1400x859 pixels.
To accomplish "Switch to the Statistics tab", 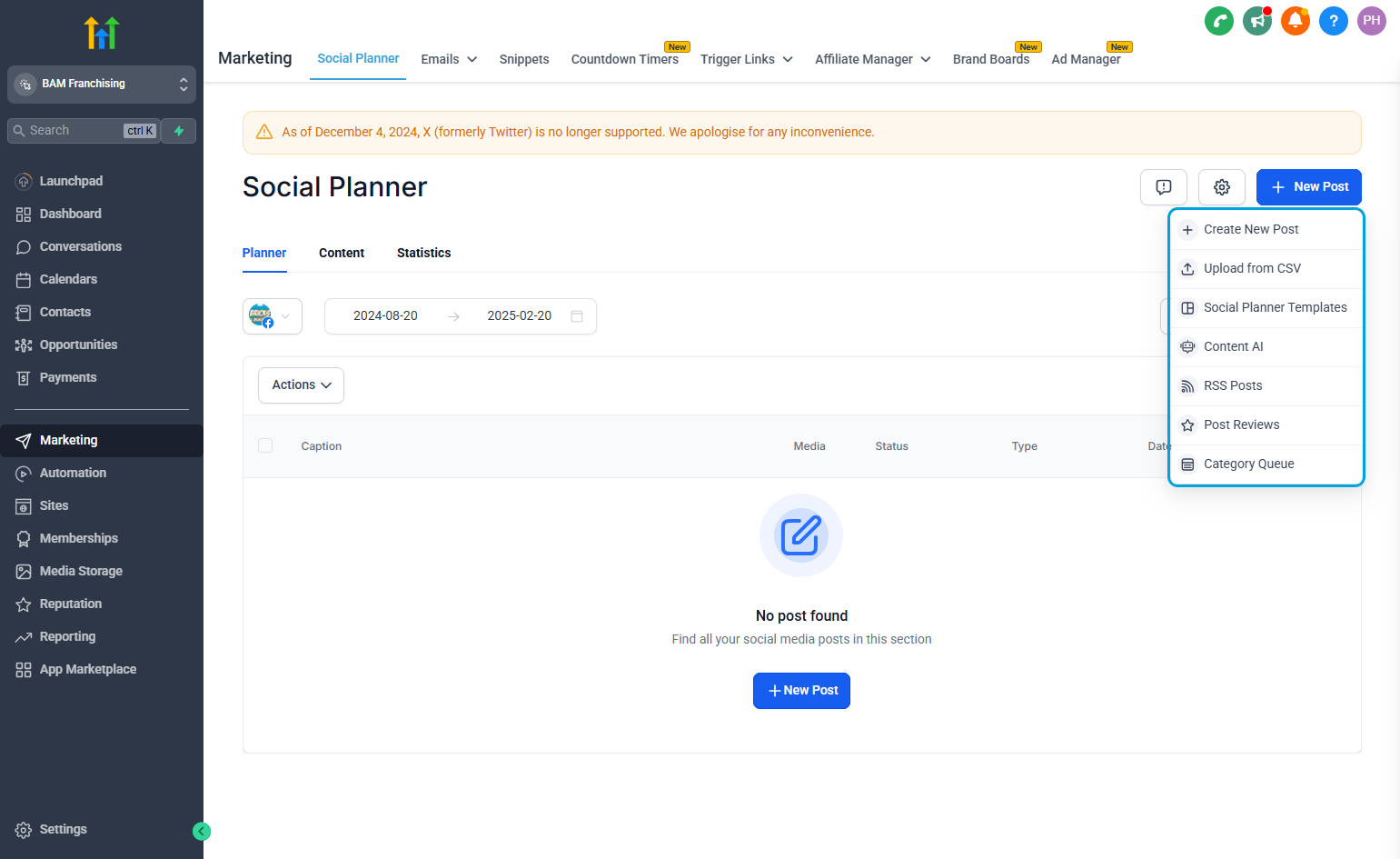I will pyautogui.click(x=423, y=253).
